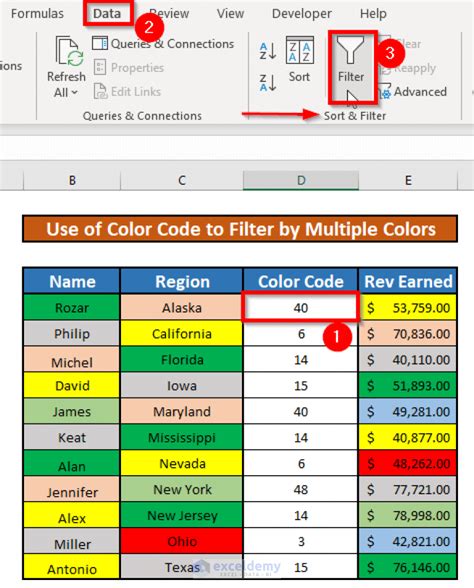The image size is (474, 588).
Task: Open the Data ribbon tab
Action: [x=107, y=14]
